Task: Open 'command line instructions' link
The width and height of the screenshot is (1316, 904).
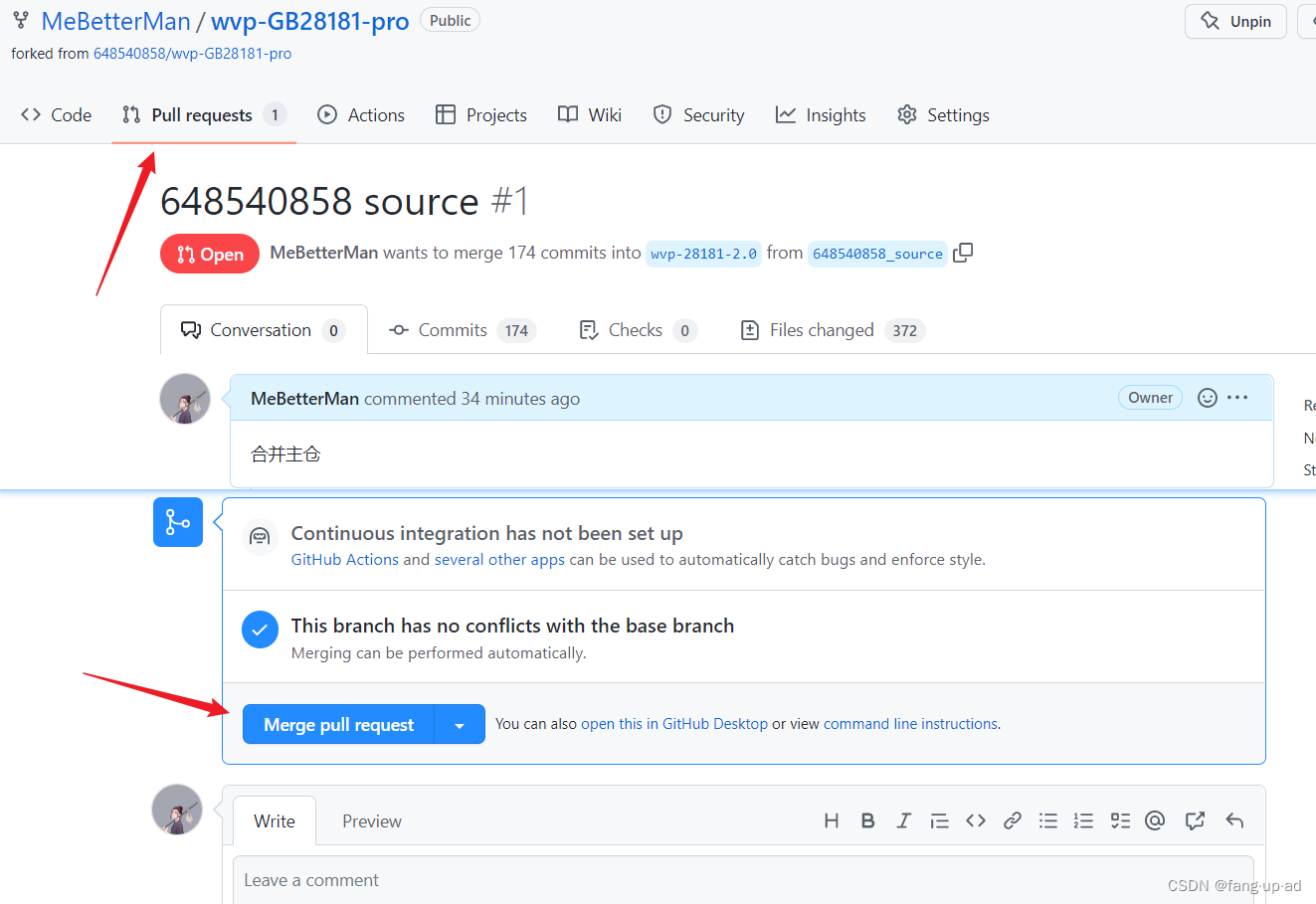Action: pos(910,724)
